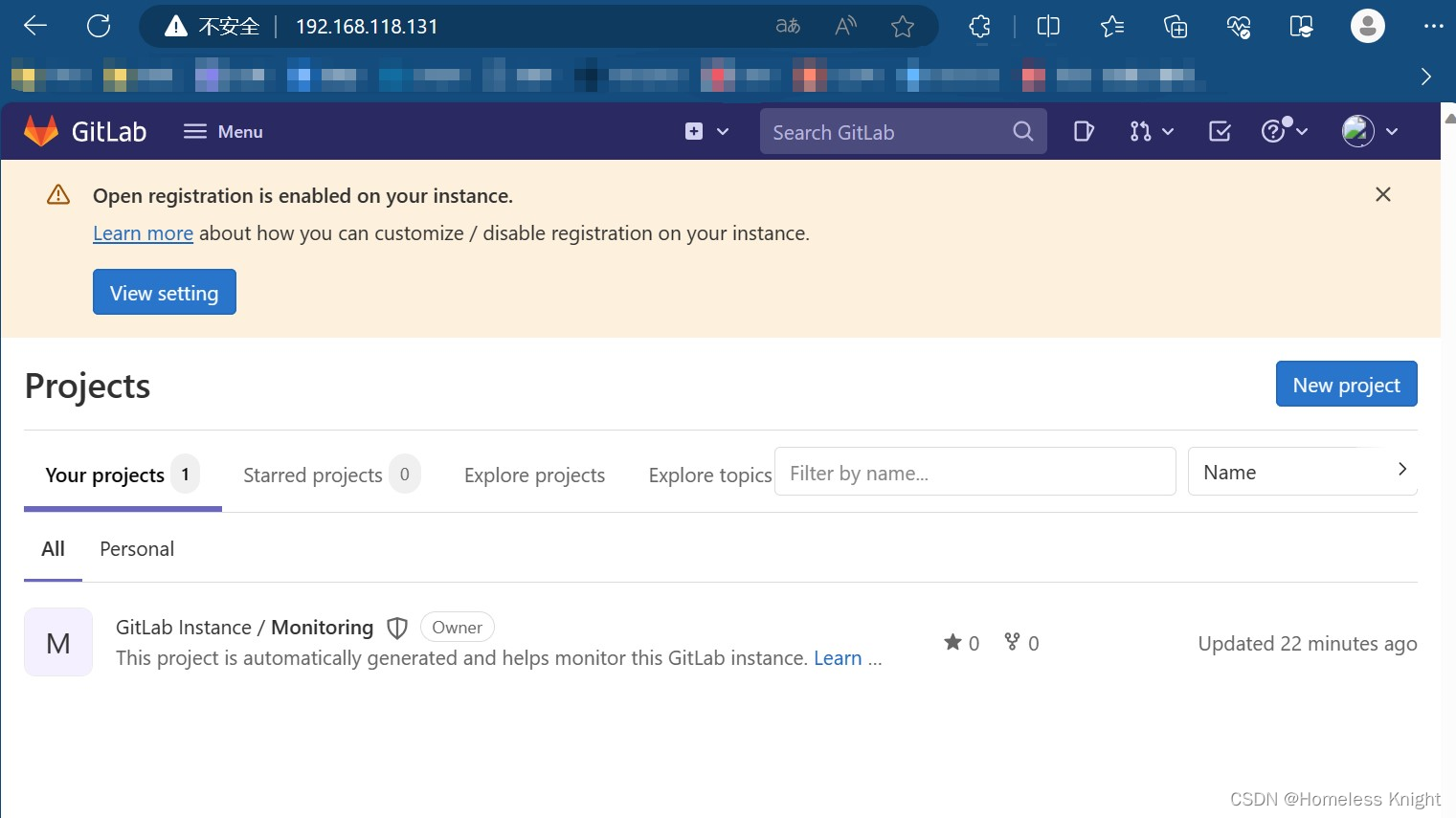Open the favorites list icon

click(1112, 26)
